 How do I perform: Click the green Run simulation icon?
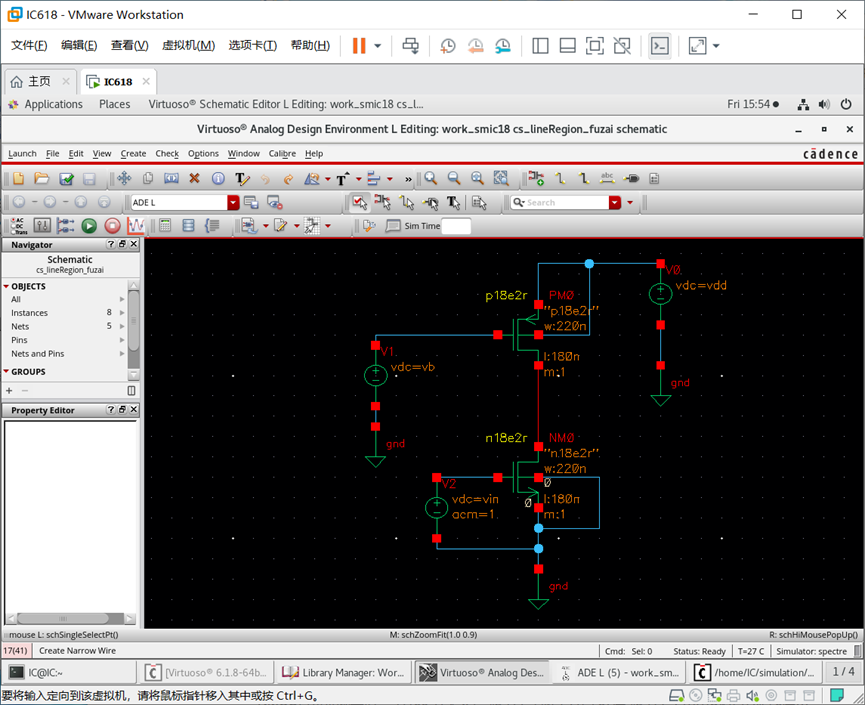point(89,226)
